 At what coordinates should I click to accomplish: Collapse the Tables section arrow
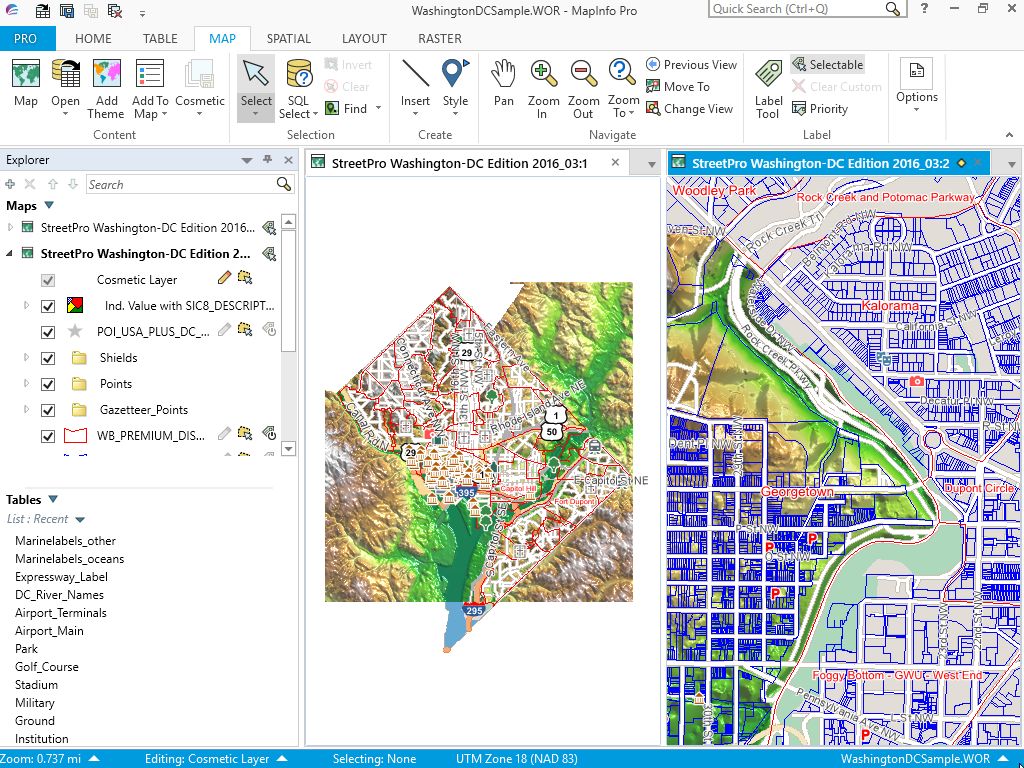point(53,500)
